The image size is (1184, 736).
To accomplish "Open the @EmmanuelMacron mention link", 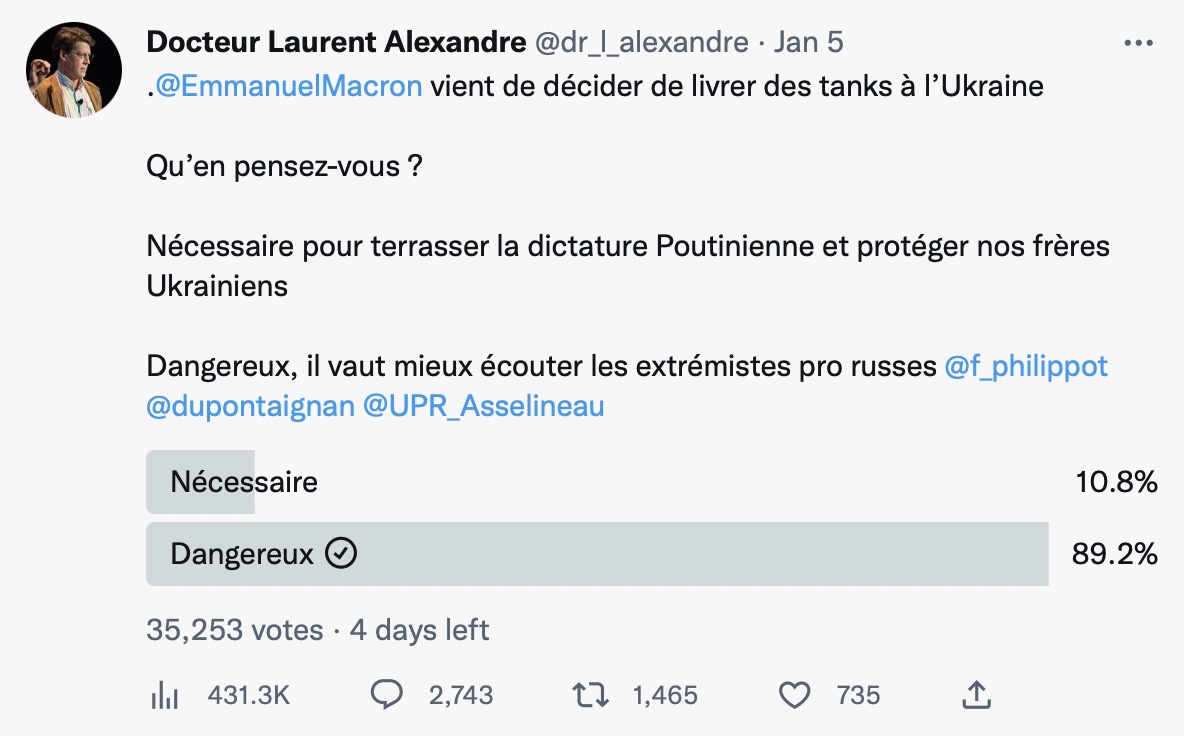I will coord(288,86).
